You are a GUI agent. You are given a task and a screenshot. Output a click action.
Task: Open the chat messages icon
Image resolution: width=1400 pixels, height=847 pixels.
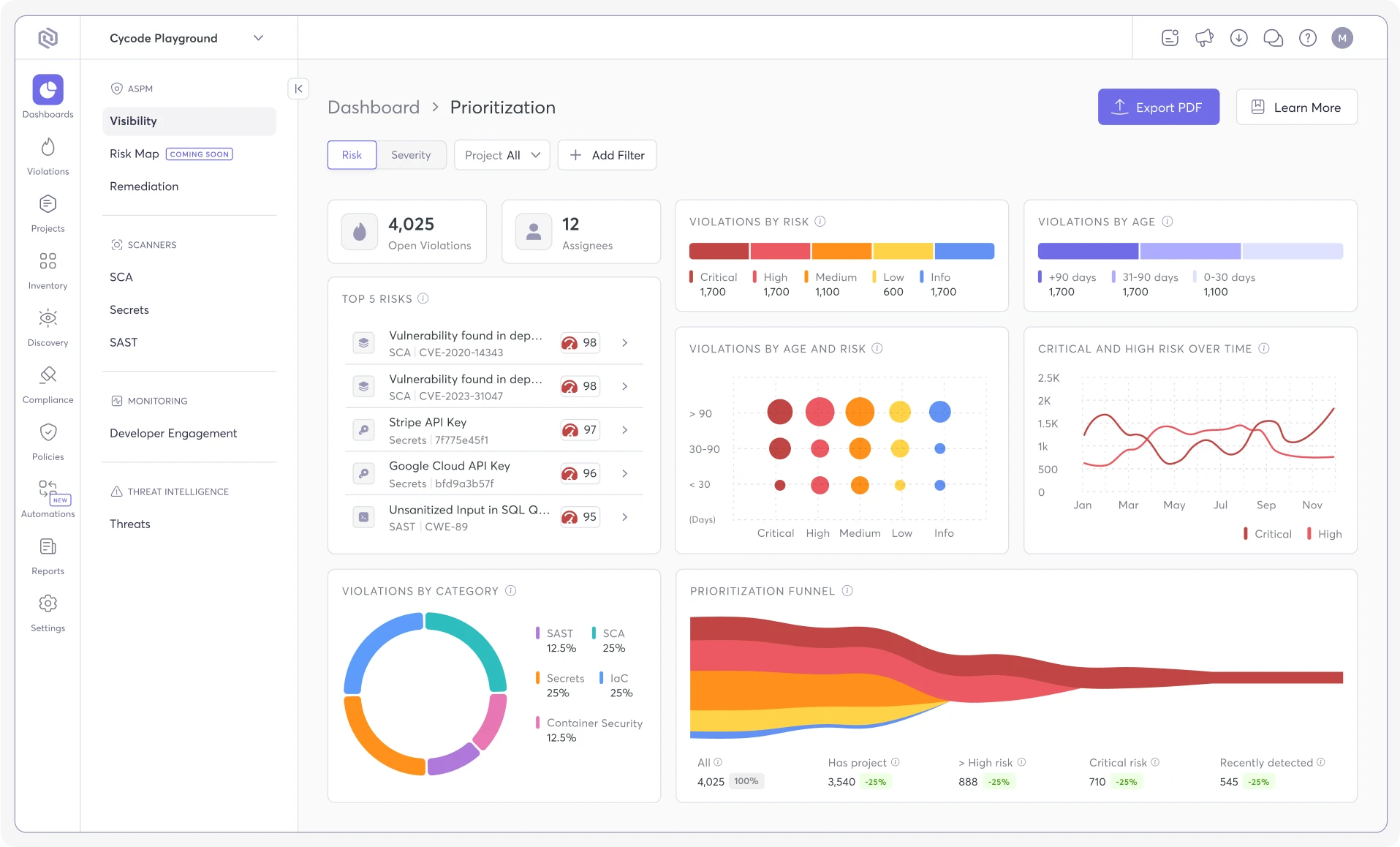1273,37
